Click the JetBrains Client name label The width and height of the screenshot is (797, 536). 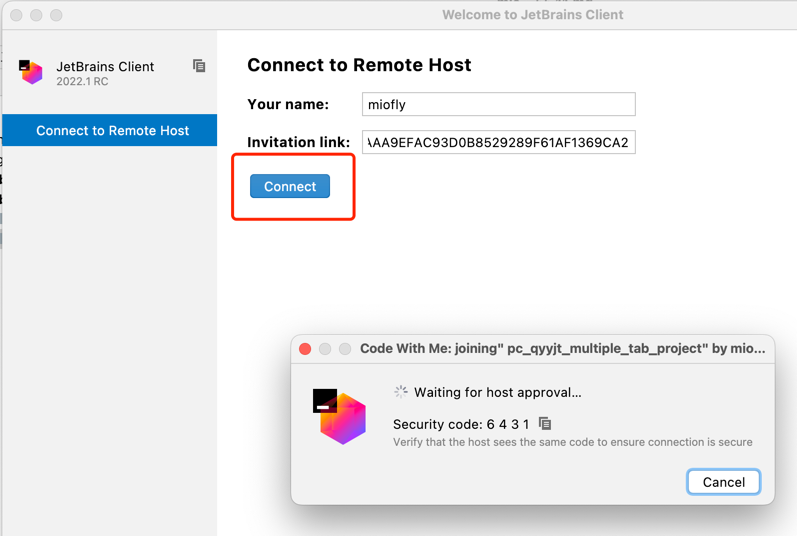pos(105,67)
